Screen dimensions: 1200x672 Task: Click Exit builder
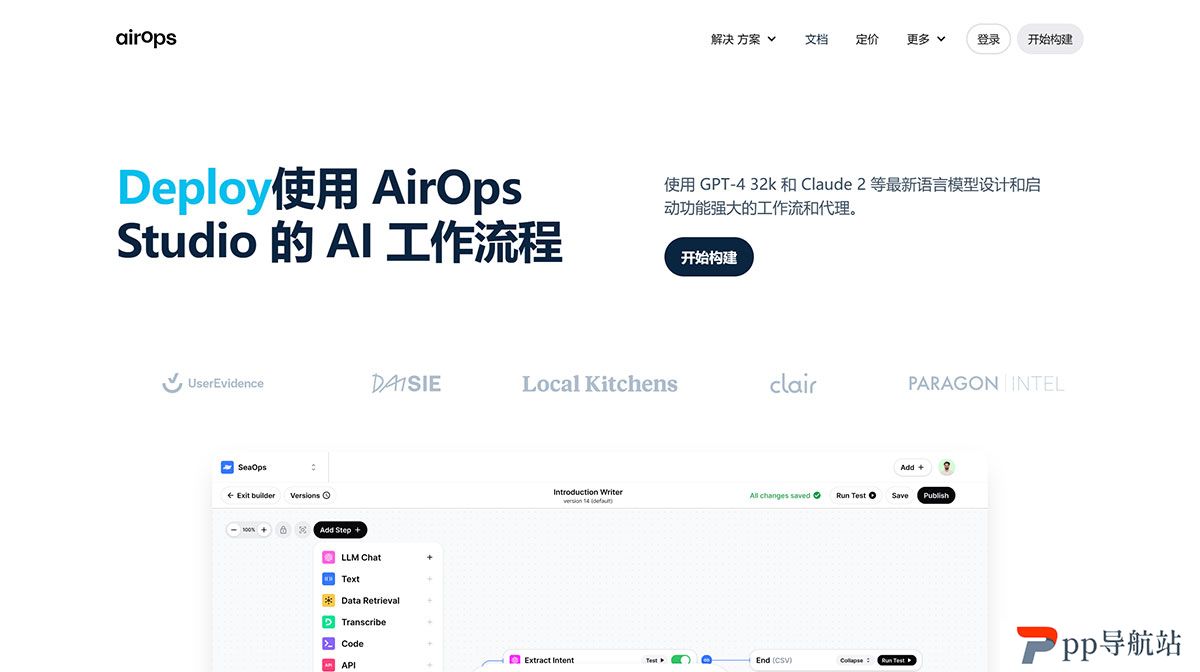click(250, 495)
